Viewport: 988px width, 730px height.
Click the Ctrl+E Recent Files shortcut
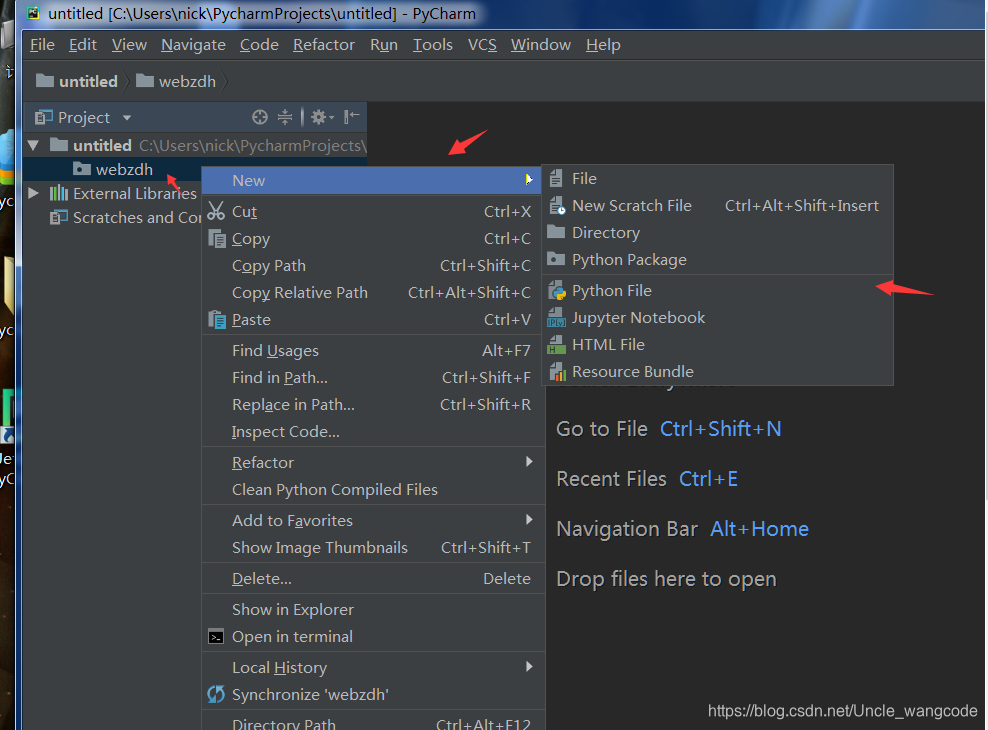click(x=708, y=479)
